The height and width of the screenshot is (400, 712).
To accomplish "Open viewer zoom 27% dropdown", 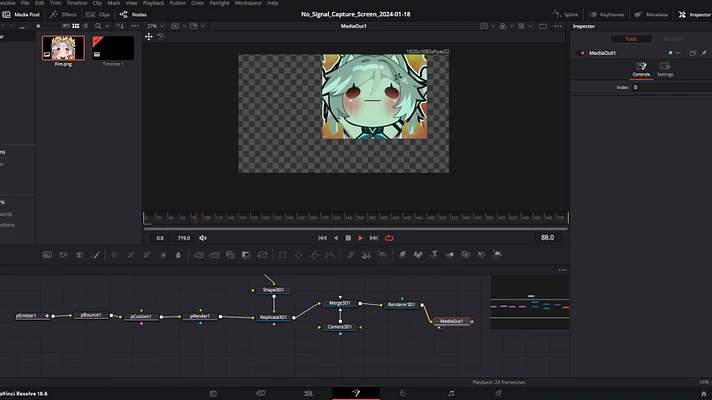I will [x=155, y=26].
